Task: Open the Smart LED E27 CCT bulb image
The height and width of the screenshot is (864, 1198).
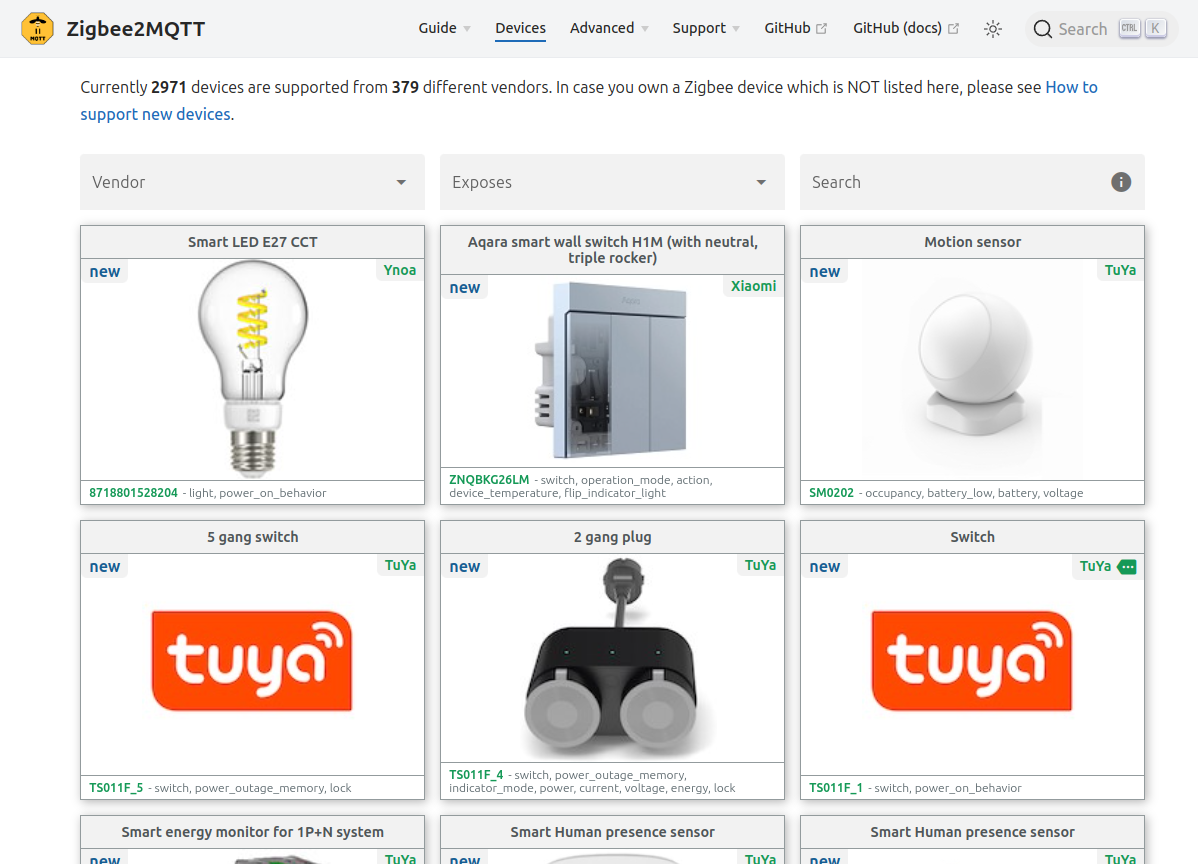Action: click(253, 369)
